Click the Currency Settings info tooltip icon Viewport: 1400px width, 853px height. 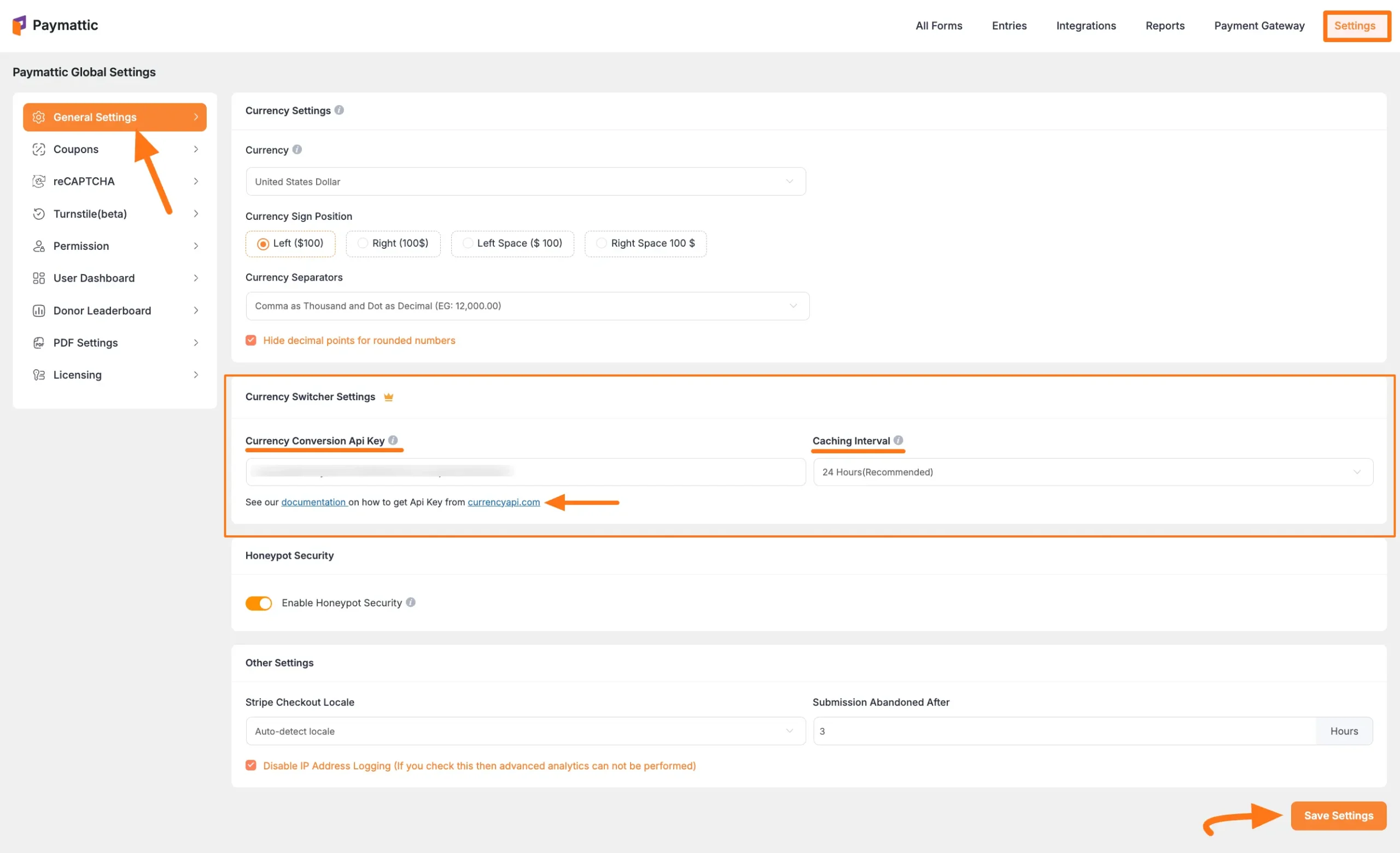[x=340, y=109]
